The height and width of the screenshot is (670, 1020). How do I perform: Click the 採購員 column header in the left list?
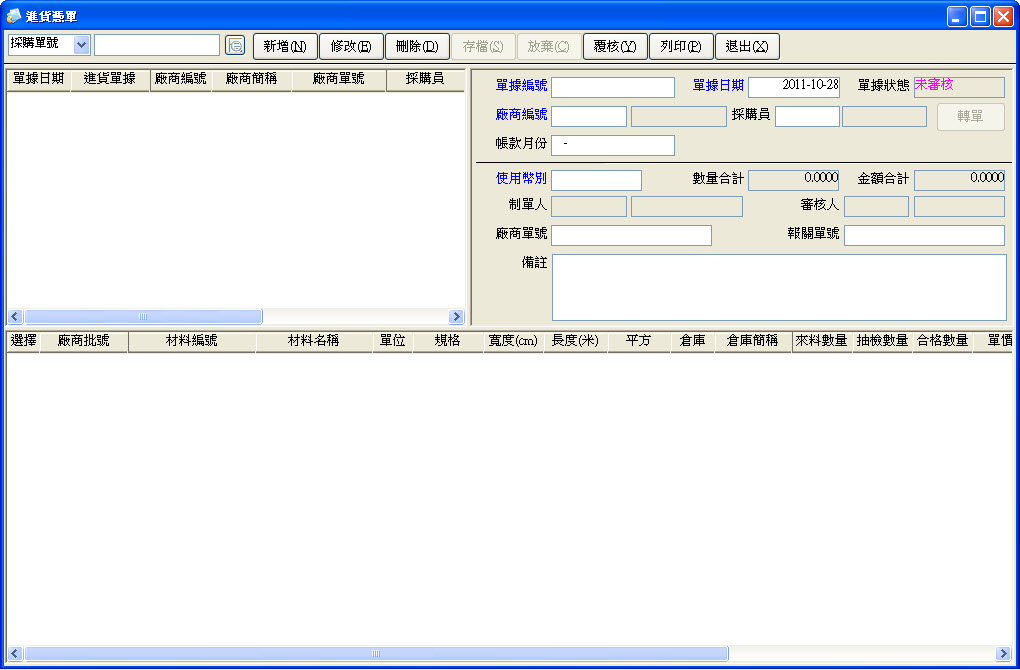pos(425,79)
